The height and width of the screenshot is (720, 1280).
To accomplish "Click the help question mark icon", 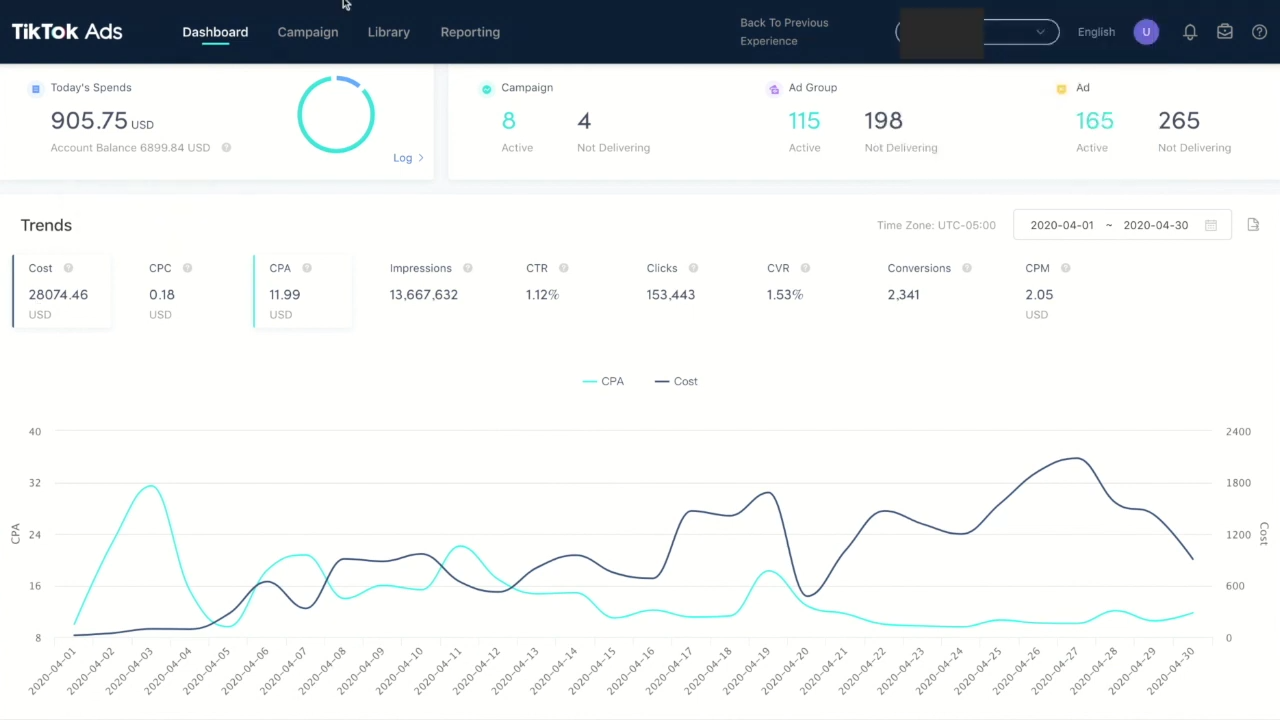I will coord(1259,32).
